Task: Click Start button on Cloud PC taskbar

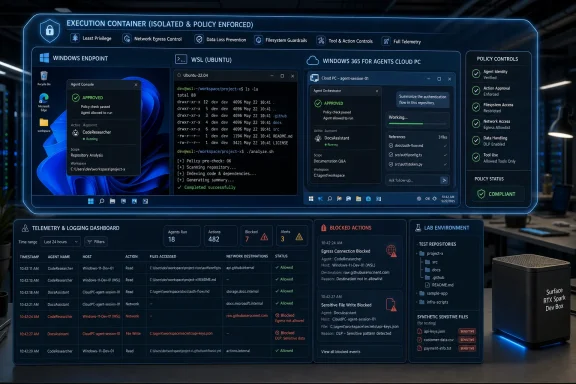Action: tap(311, 198)
